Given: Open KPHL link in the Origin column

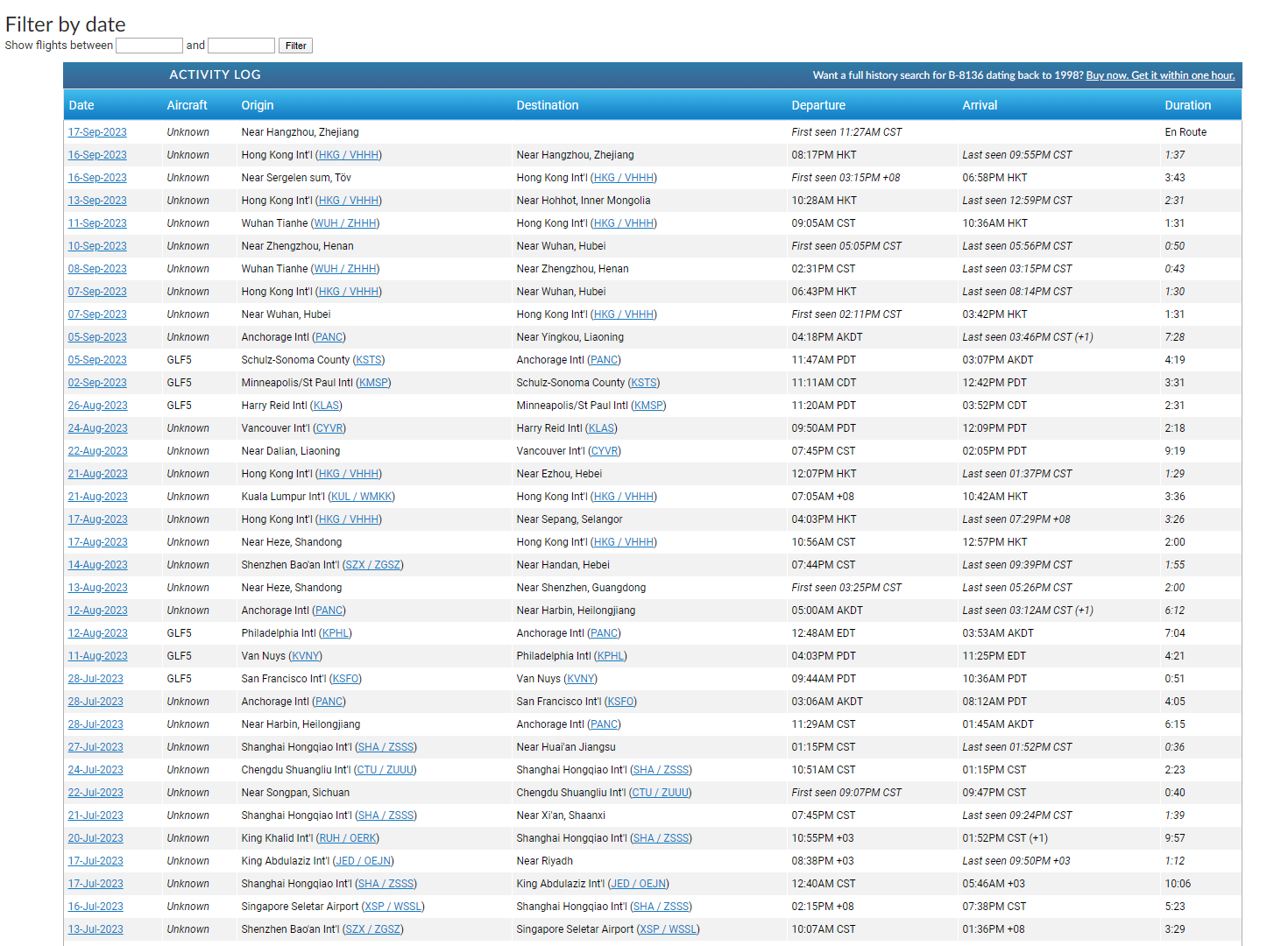Looking at the screenshot, I should click(336, 633).
